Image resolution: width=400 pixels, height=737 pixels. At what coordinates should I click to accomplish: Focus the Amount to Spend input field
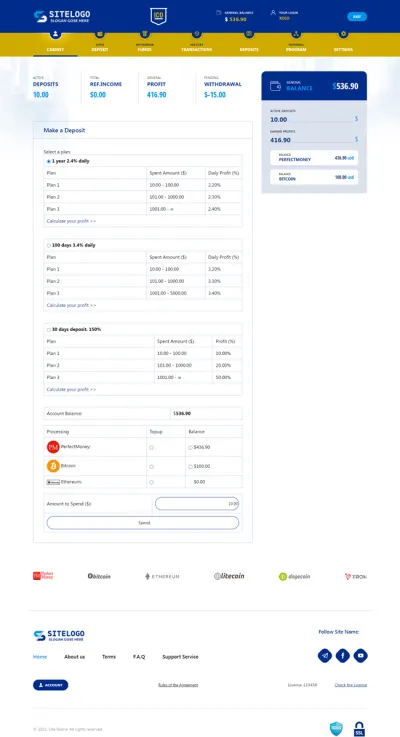(x=197, y=503)
